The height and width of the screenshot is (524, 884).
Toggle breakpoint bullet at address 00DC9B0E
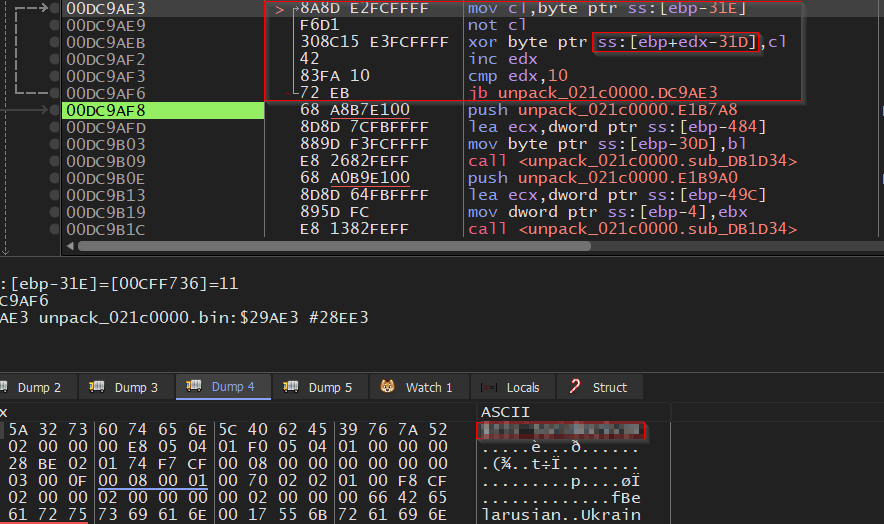[x=54, y=178]
